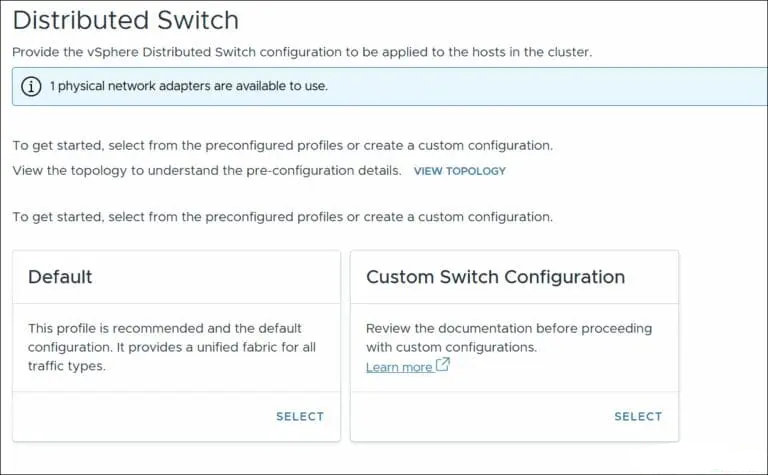
Task: Click the empty footer area of the Custom card
Action: (x=480, y=417)
